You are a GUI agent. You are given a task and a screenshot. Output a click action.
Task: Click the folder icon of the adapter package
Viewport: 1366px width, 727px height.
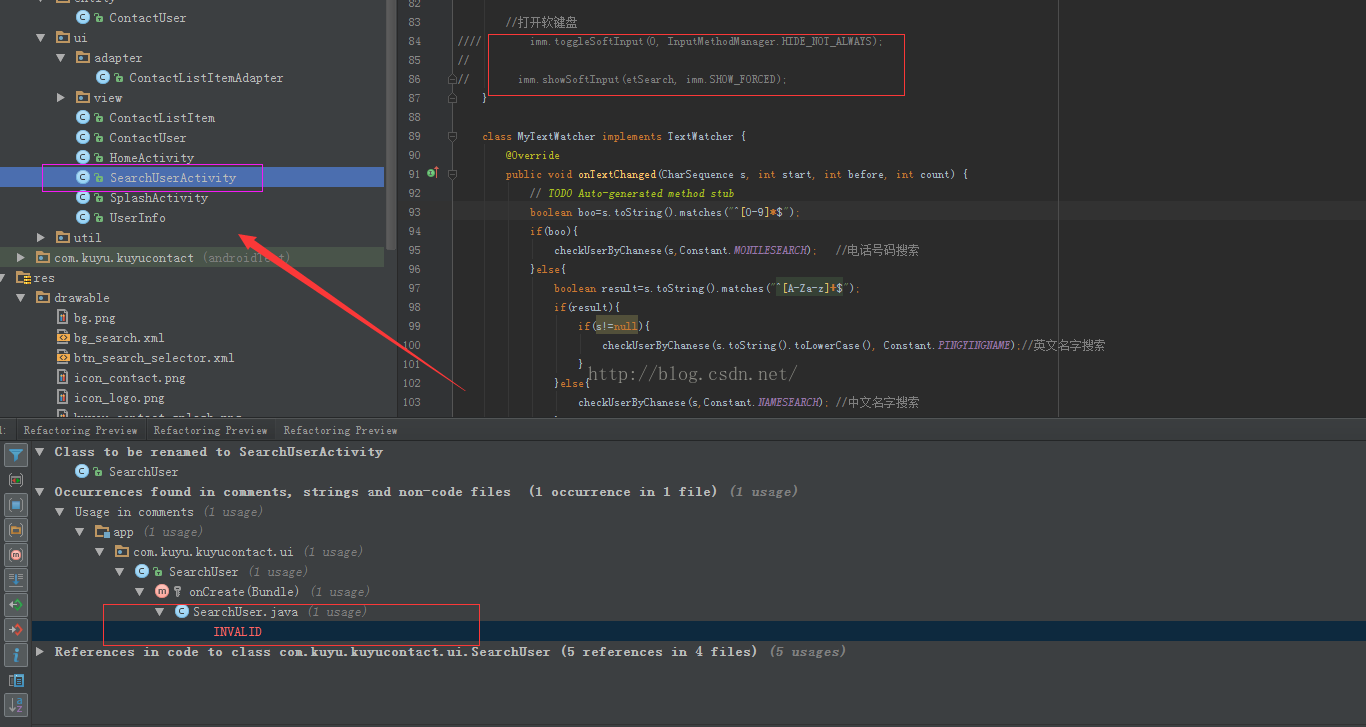point(83,58)
